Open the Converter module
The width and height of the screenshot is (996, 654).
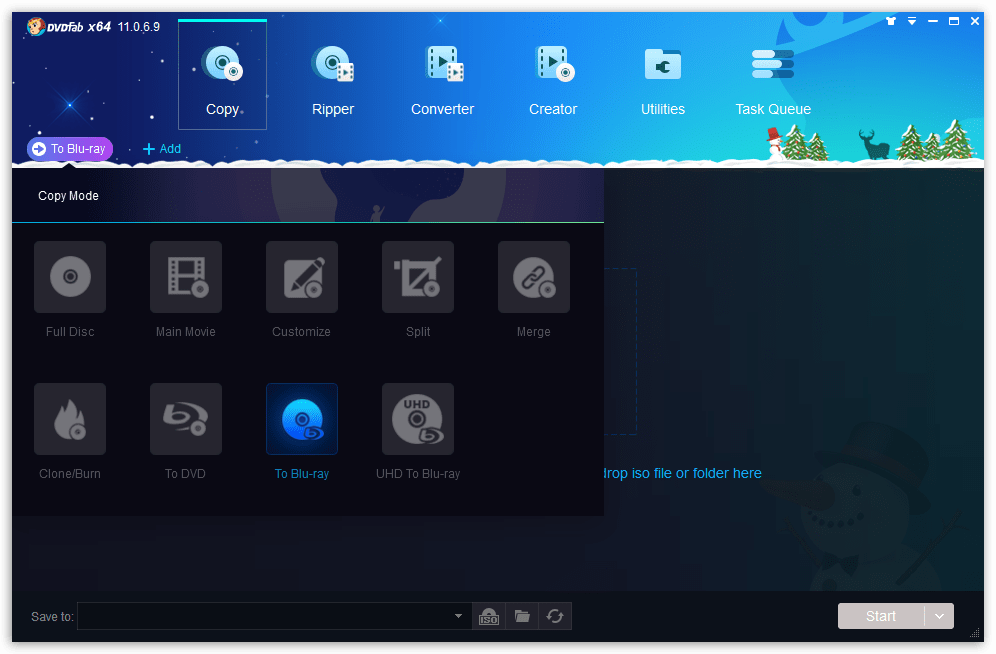(x=443, y=80)
